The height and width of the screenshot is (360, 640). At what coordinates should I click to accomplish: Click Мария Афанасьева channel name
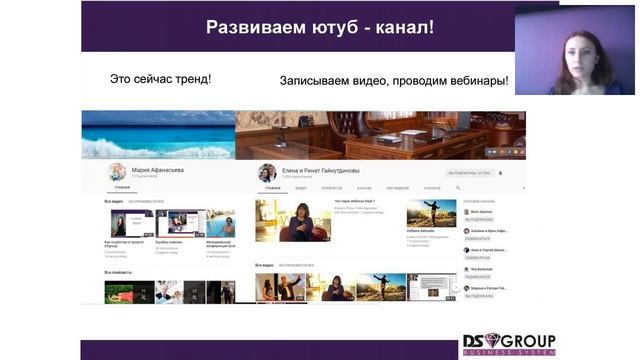(x=158, y=170)
